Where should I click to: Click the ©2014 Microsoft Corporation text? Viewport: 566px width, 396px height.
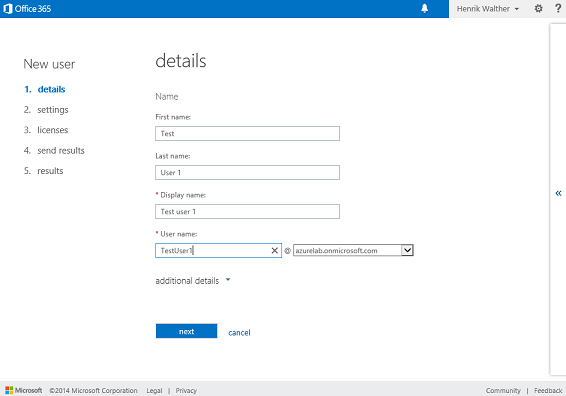[x=93, y=391]
